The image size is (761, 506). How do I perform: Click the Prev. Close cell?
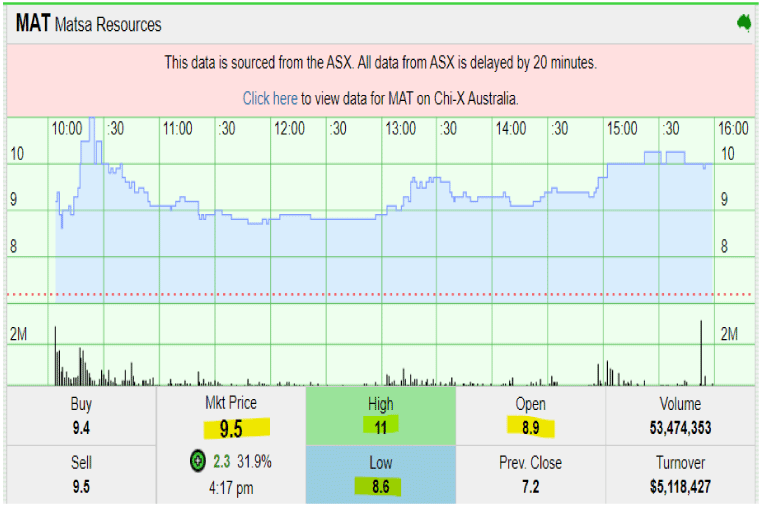[532, 474]
